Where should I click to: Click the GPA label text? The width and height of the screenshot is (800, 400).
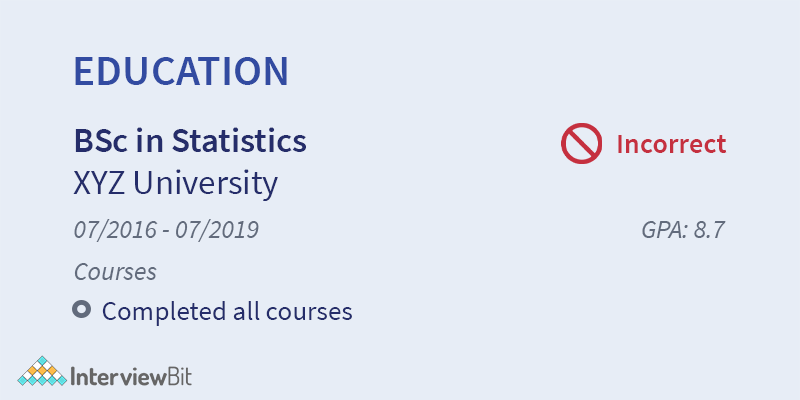tap(664, 230)
